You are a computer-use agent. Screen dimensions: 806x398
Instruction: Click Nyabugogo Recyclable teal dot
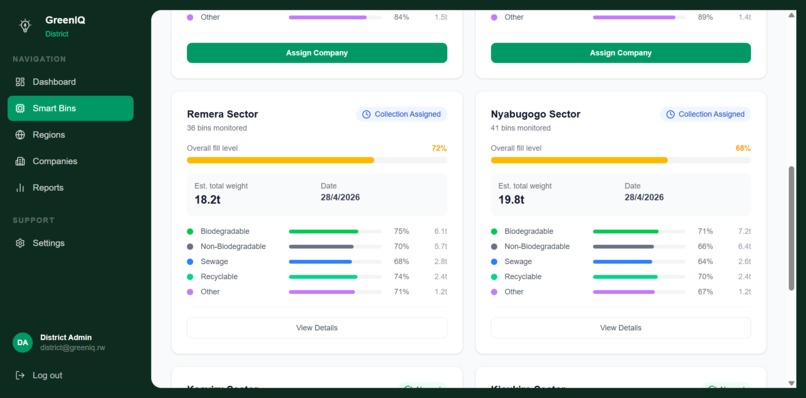click(x=494, y=277)
